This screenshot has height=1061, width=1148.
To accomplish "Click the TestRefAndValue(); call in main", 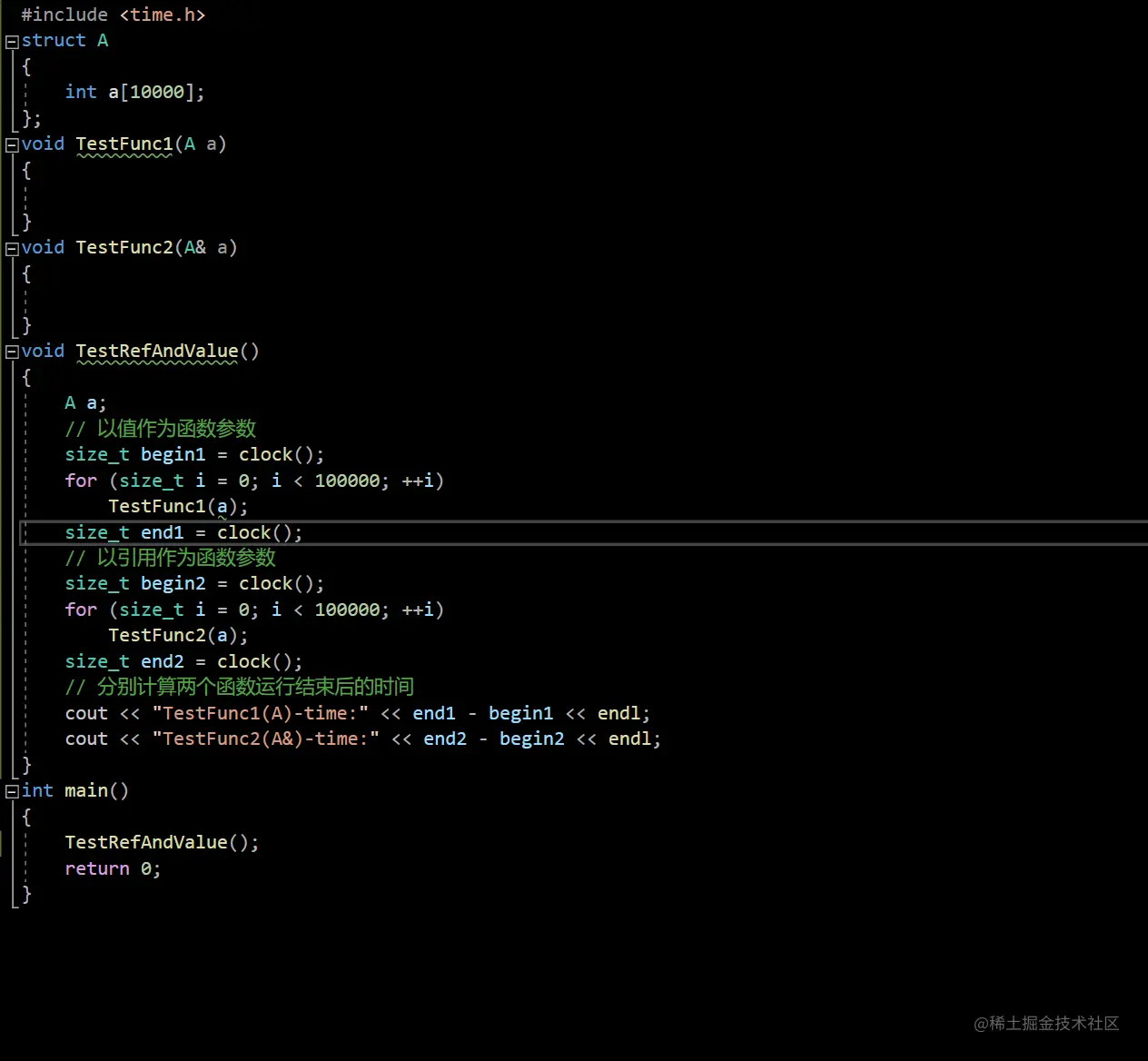I will click(162, 842).
